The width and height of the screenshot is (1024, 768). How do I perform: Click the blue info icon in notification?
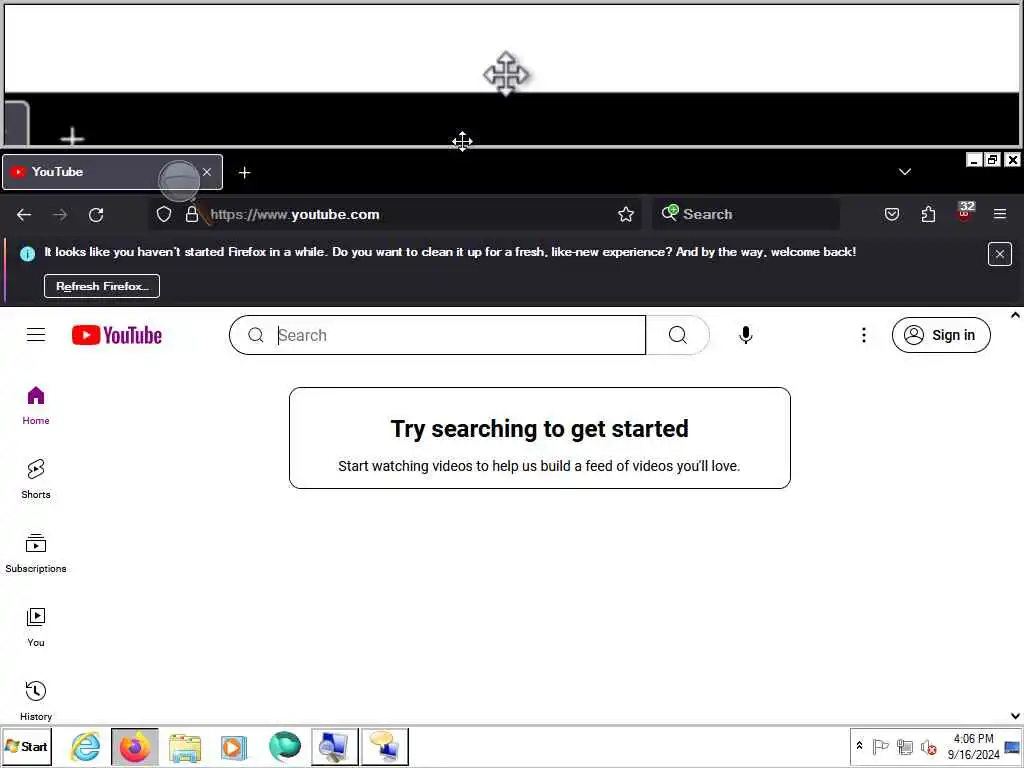point(27,253)
